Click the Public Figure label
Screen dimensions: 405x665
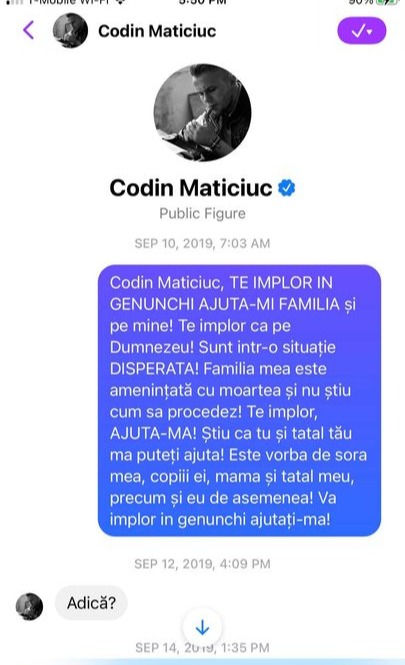pyautogui.click(x=202, y=213)
